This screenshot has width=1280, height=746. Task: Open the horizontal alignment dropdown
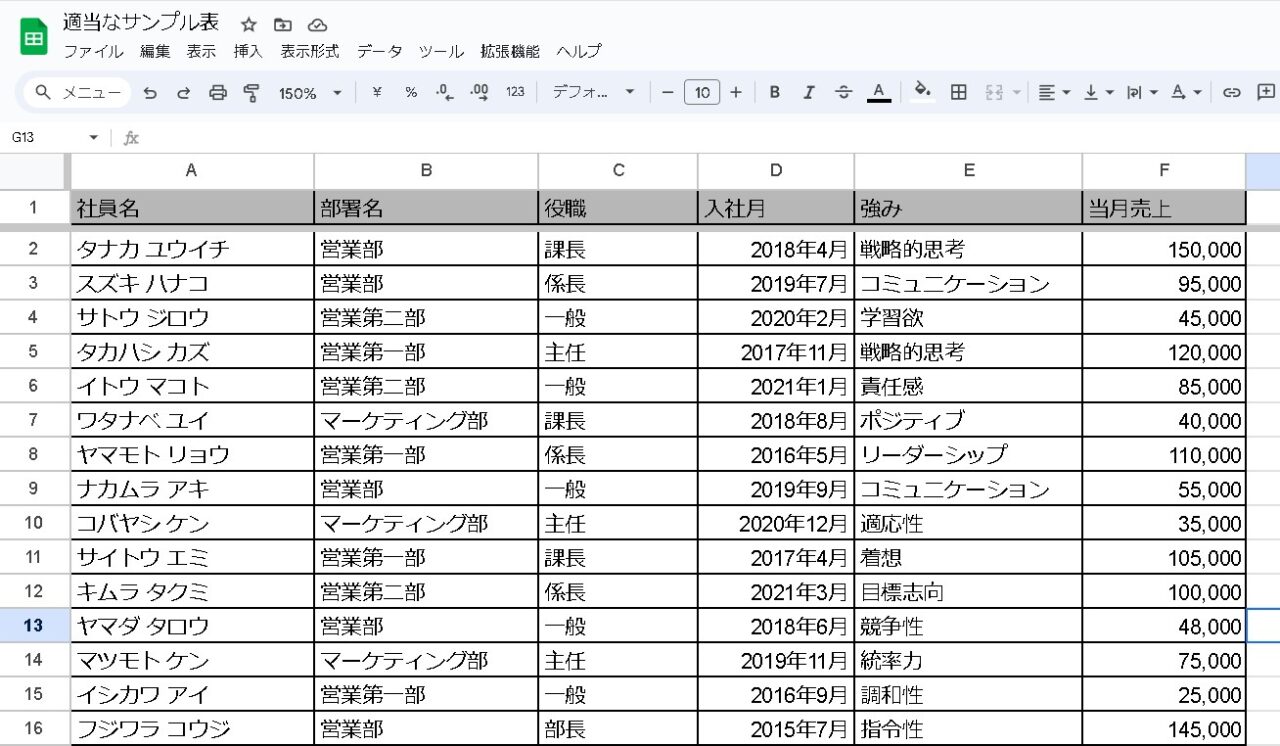[1052, 91]
